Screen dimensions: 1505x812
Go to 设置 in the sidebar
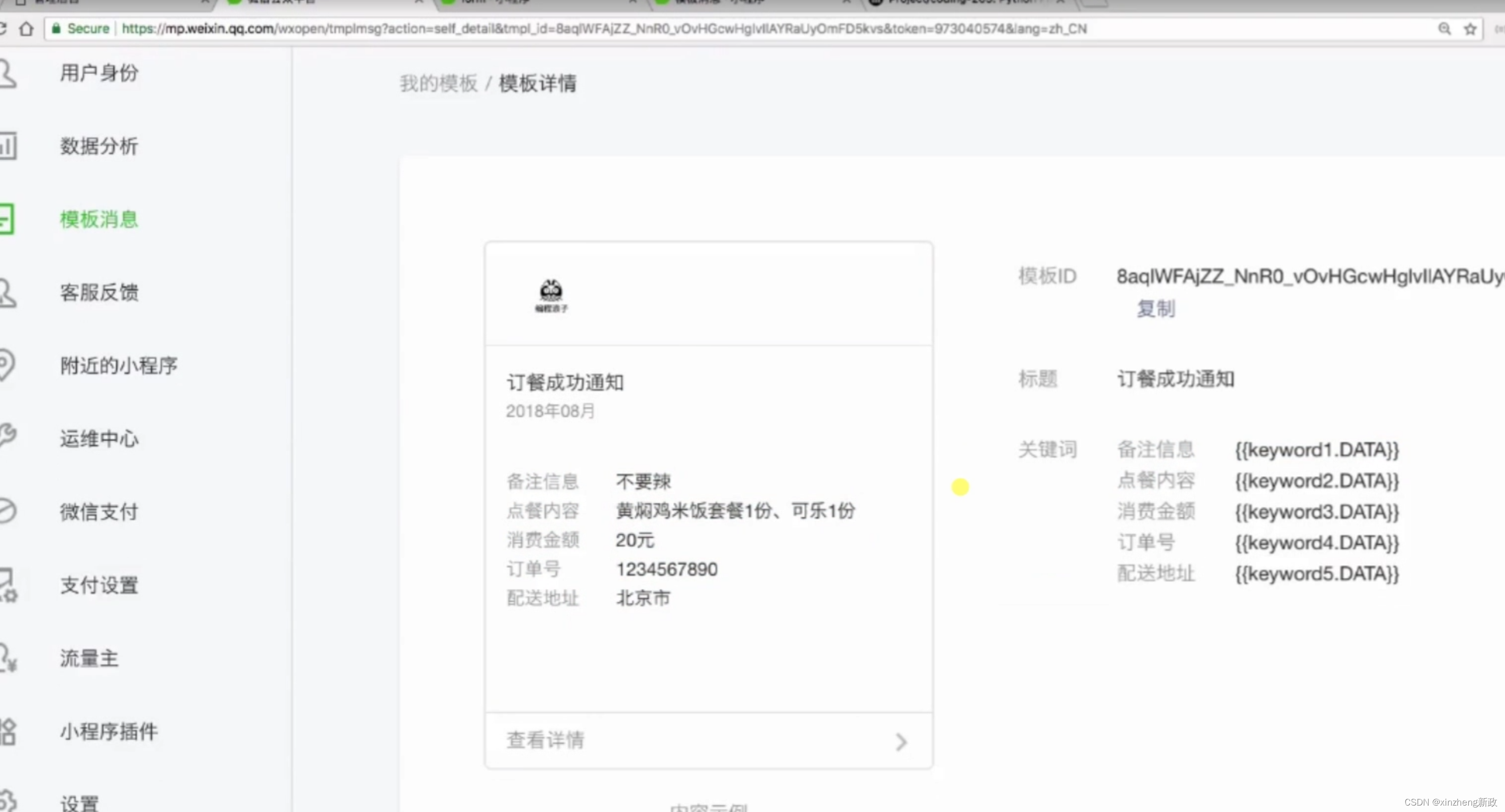click(x=80, y=803)
